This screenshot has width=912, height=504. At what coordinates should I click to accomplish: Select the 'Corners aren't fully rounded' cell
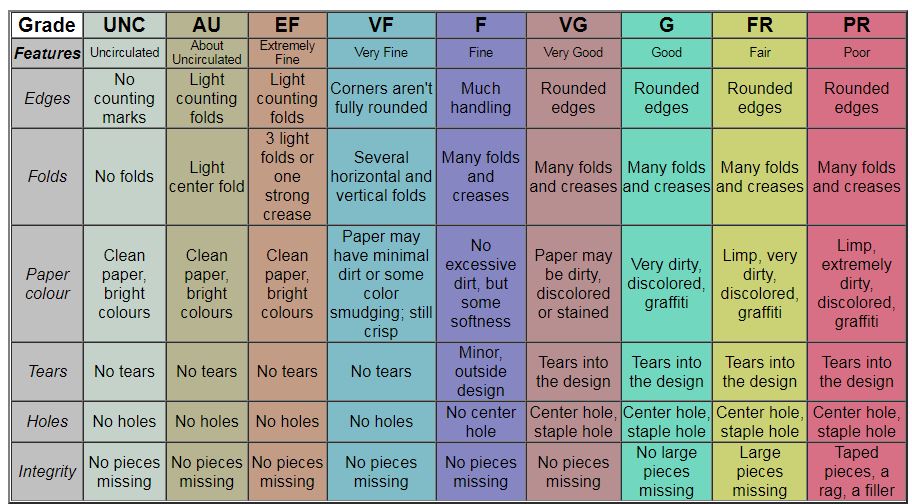[381, 98]
